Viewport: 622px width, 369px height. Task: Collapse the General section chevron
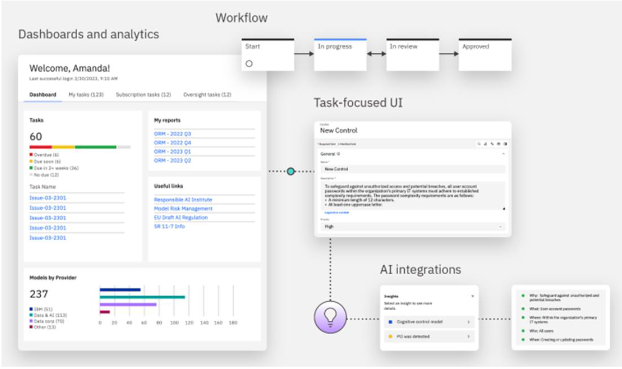(x=503, y=154)
